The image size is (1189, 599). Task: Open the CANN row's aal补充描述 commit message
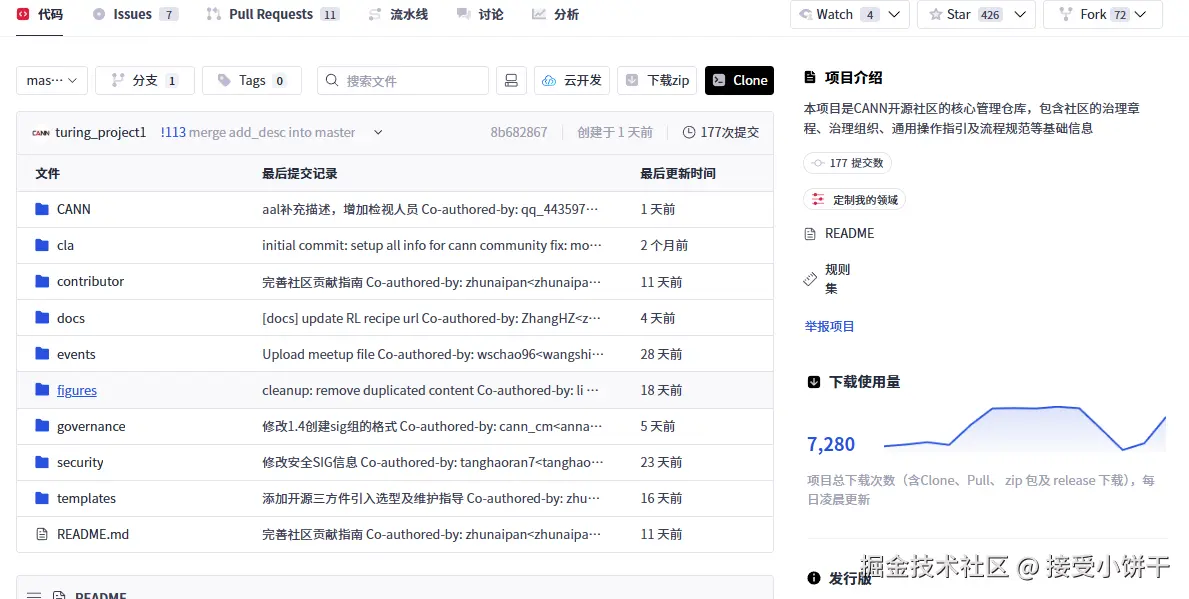(432, 209)
